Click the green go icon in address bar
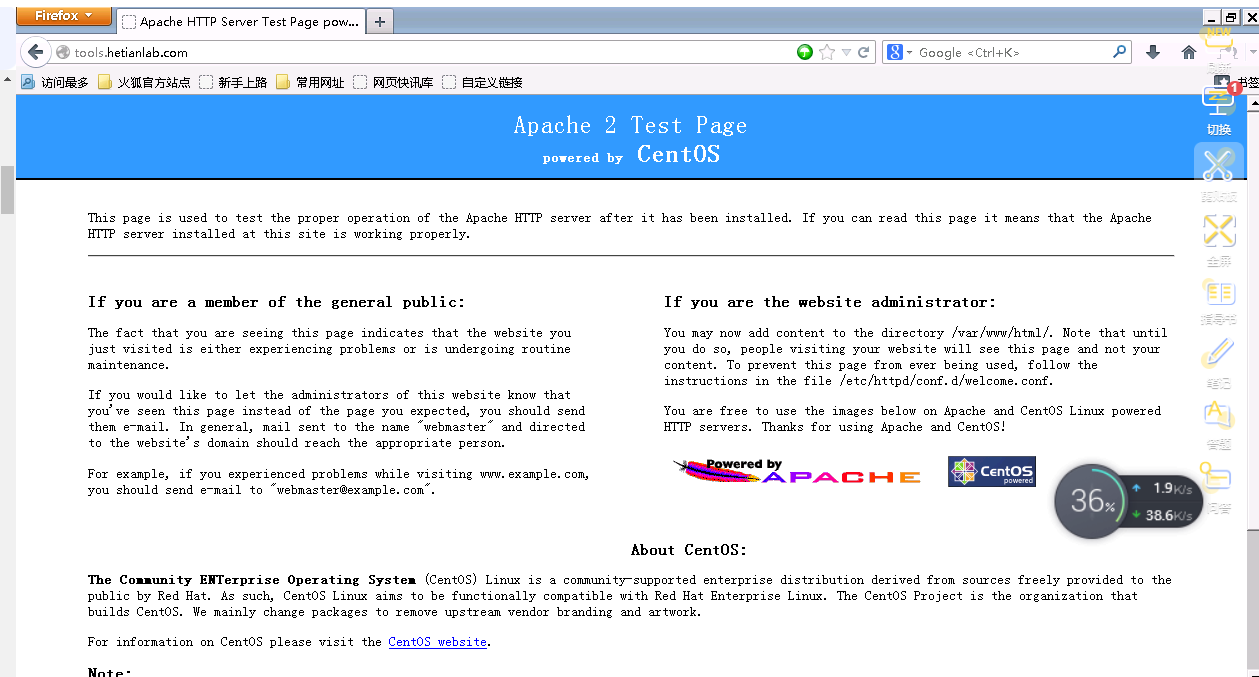The height and width of the screenshot is (677, 1259). click(805, 52)
